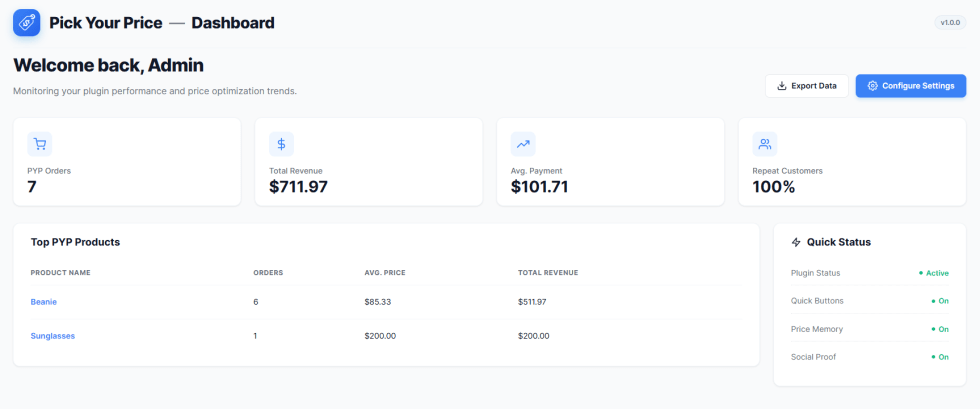Click the dollar sign Total Revenue icon

[281, 144]
